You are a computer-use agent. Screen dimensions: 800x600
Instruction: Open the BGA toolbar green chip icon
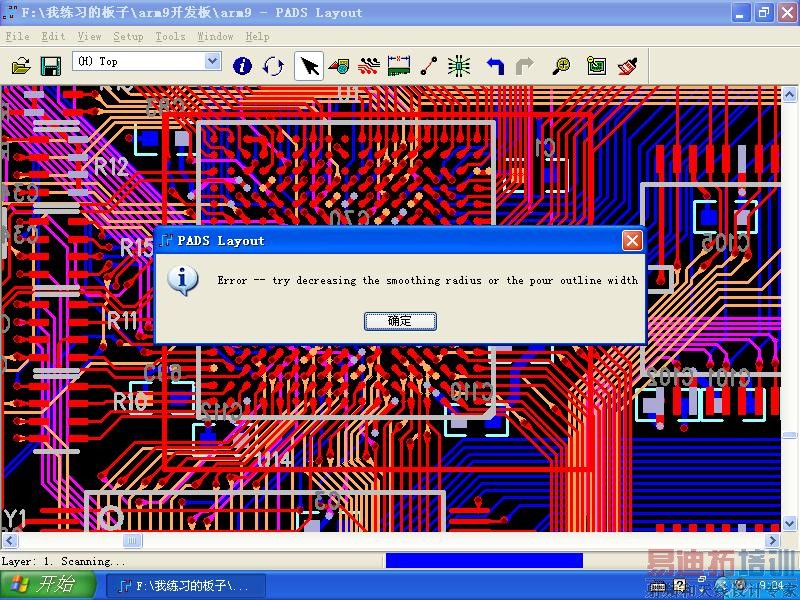459,66
